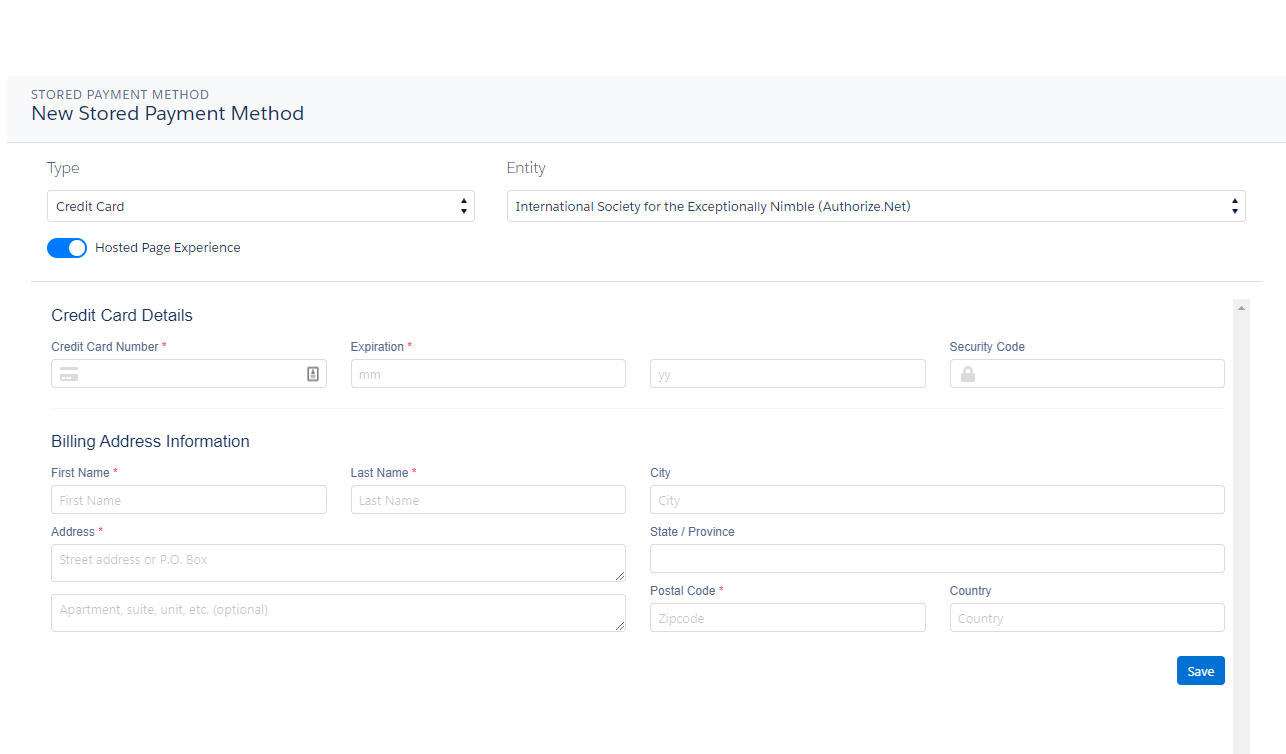Click the Street address or P.O. Box field
The width and height of the screenshot is (1286, 754).
click(x=337, y=562)
